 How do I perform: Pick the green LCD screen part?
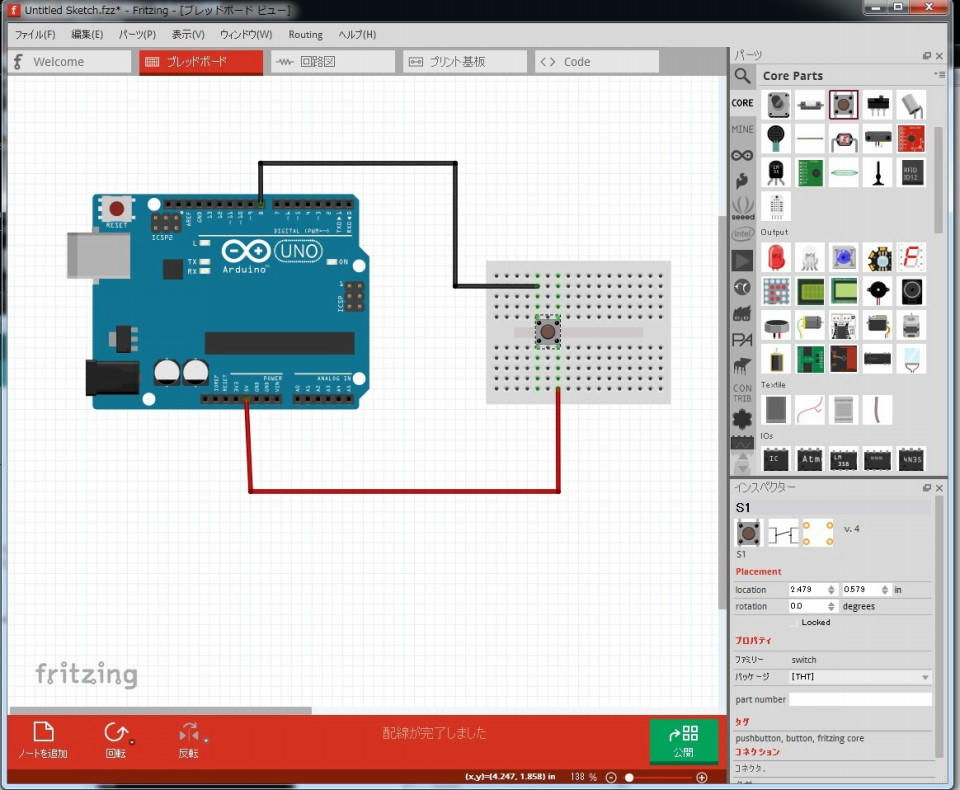(810, 291)
